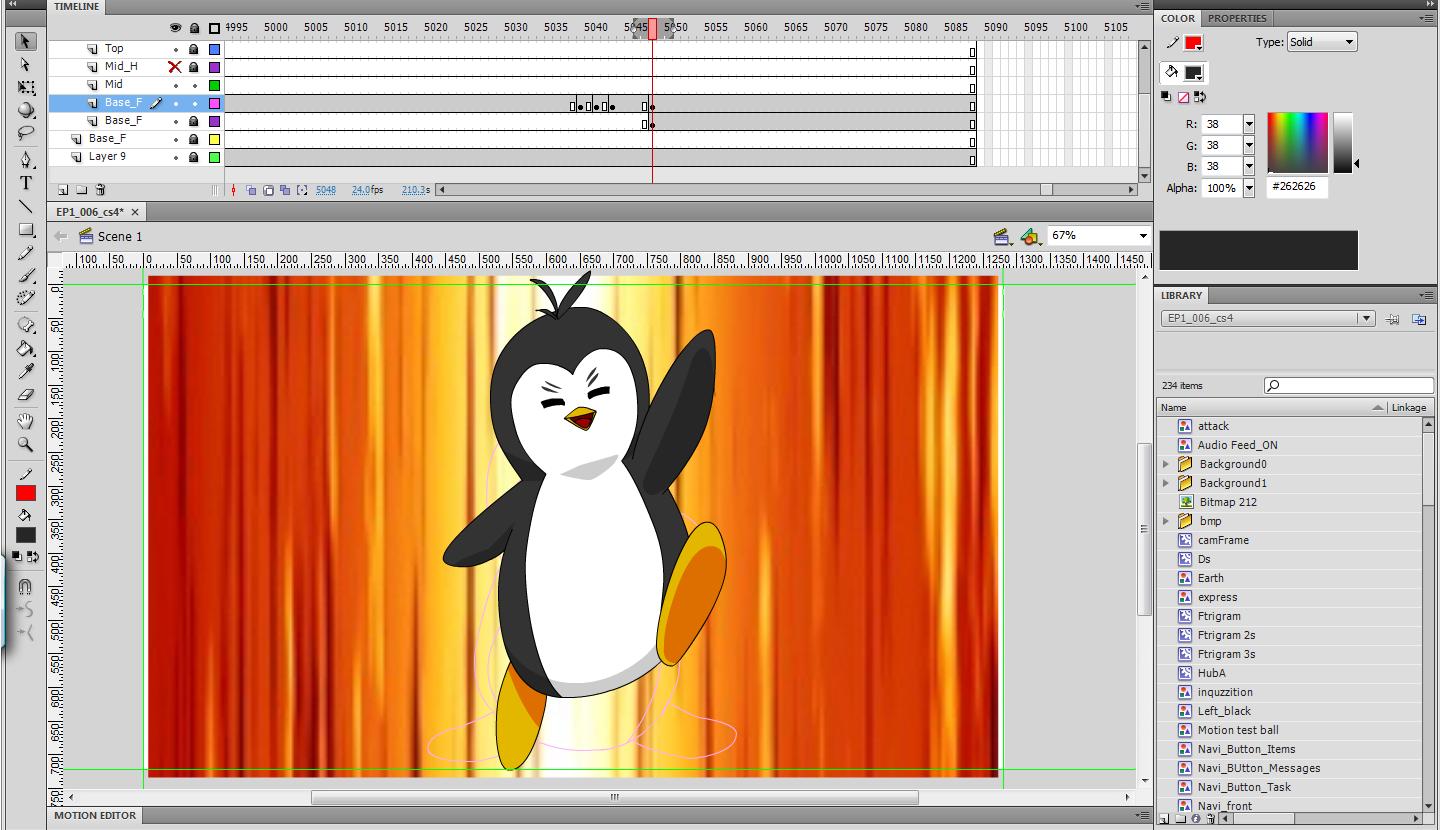1440x830 pixels.
Task: Click the Timeline panel tab
Action: (77, 6)
